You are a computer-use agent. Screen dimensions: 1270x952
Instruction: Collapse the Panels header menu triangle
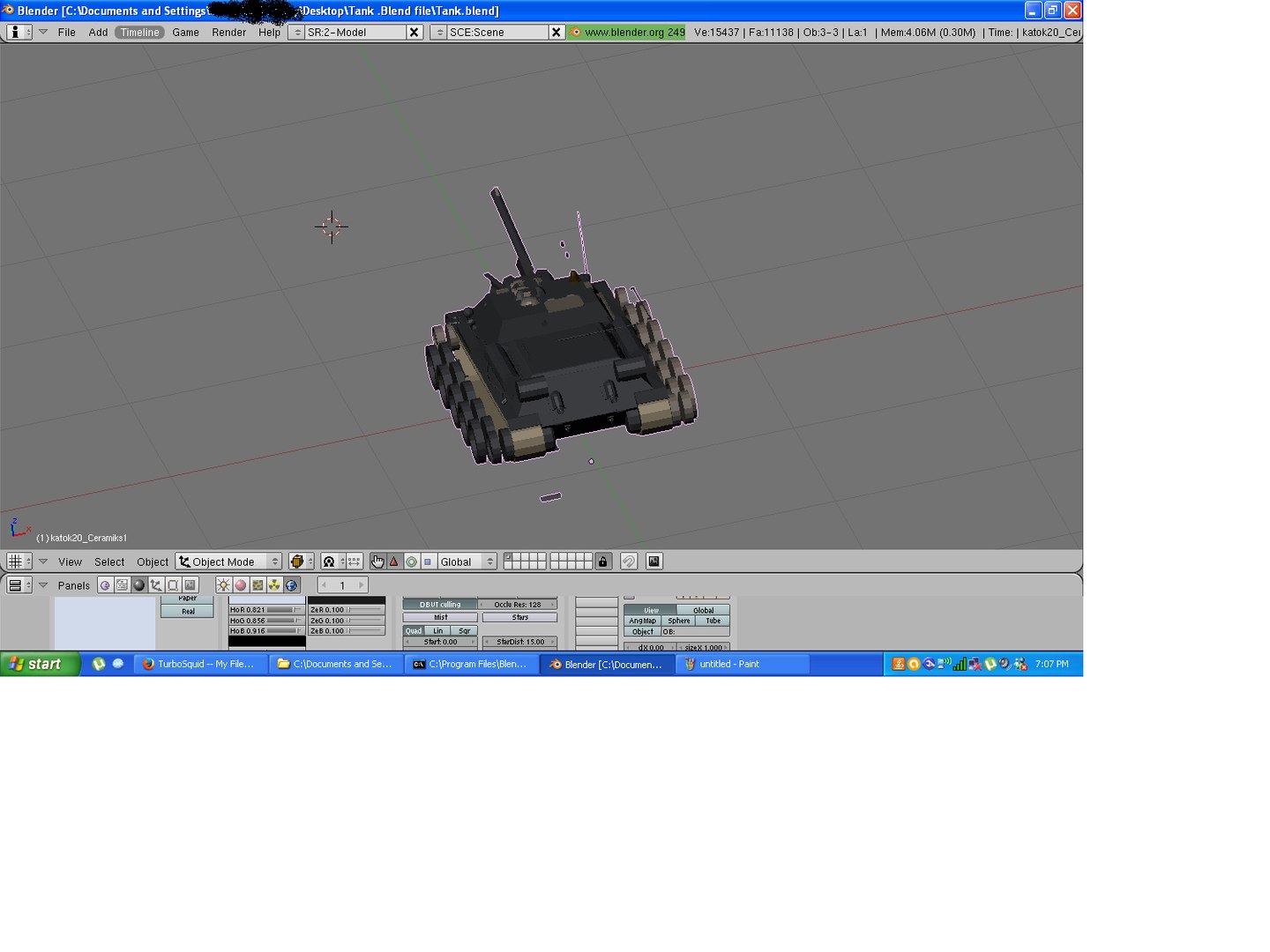pyautogui.click(x=42, y=585)
